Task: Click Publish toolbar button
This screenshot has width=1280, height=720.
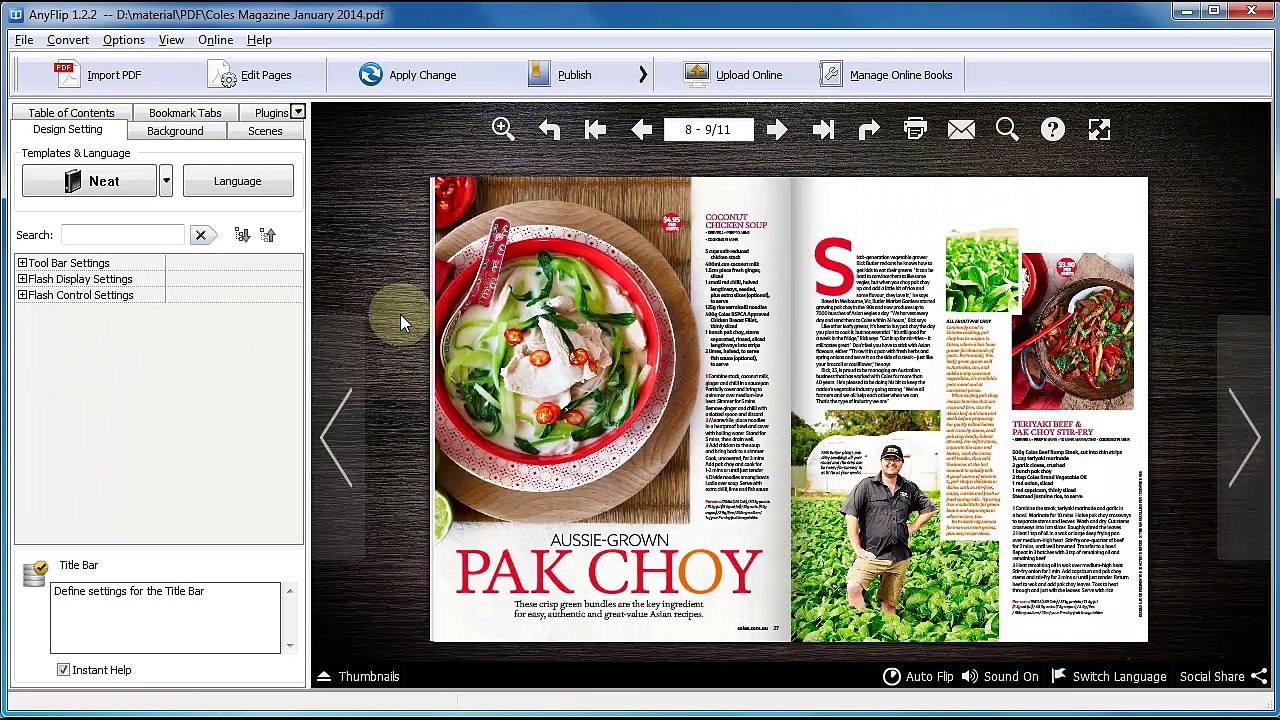Action: [560, 75]
